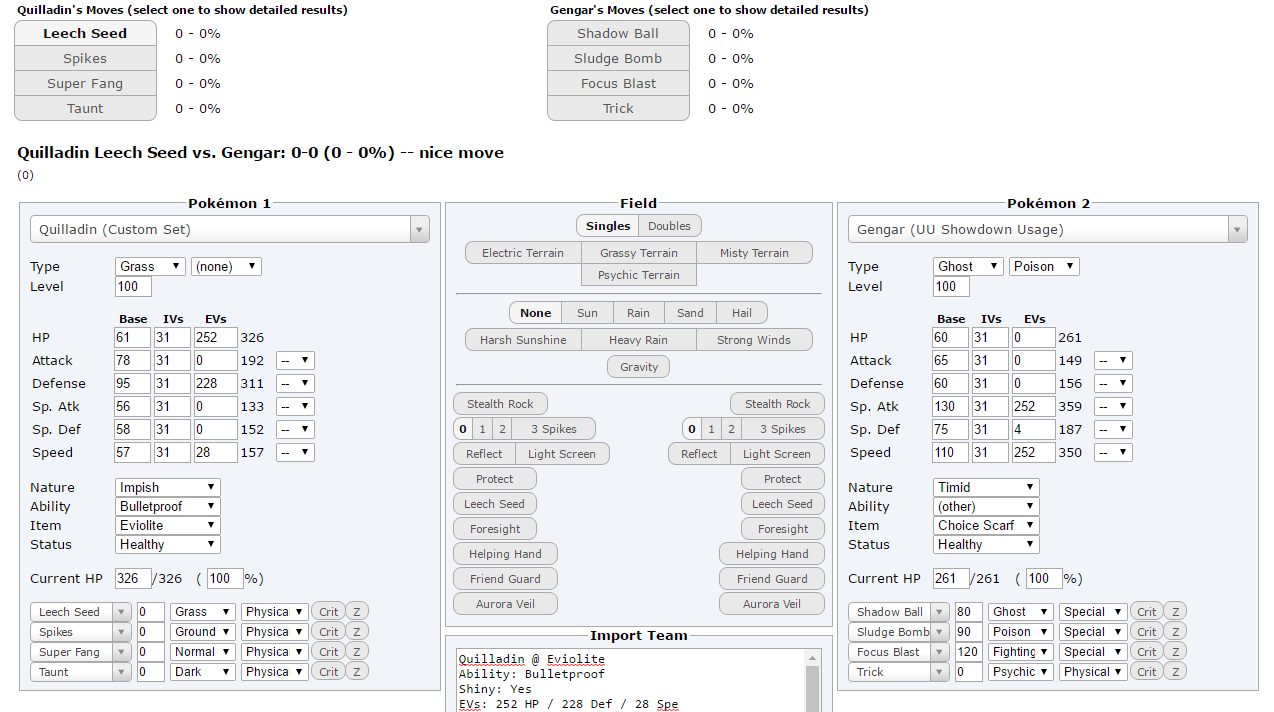This screenshot has width=1274, height=712.
Task: Open Gengar's Focus Blast type dropdown
Action: 1021,652
